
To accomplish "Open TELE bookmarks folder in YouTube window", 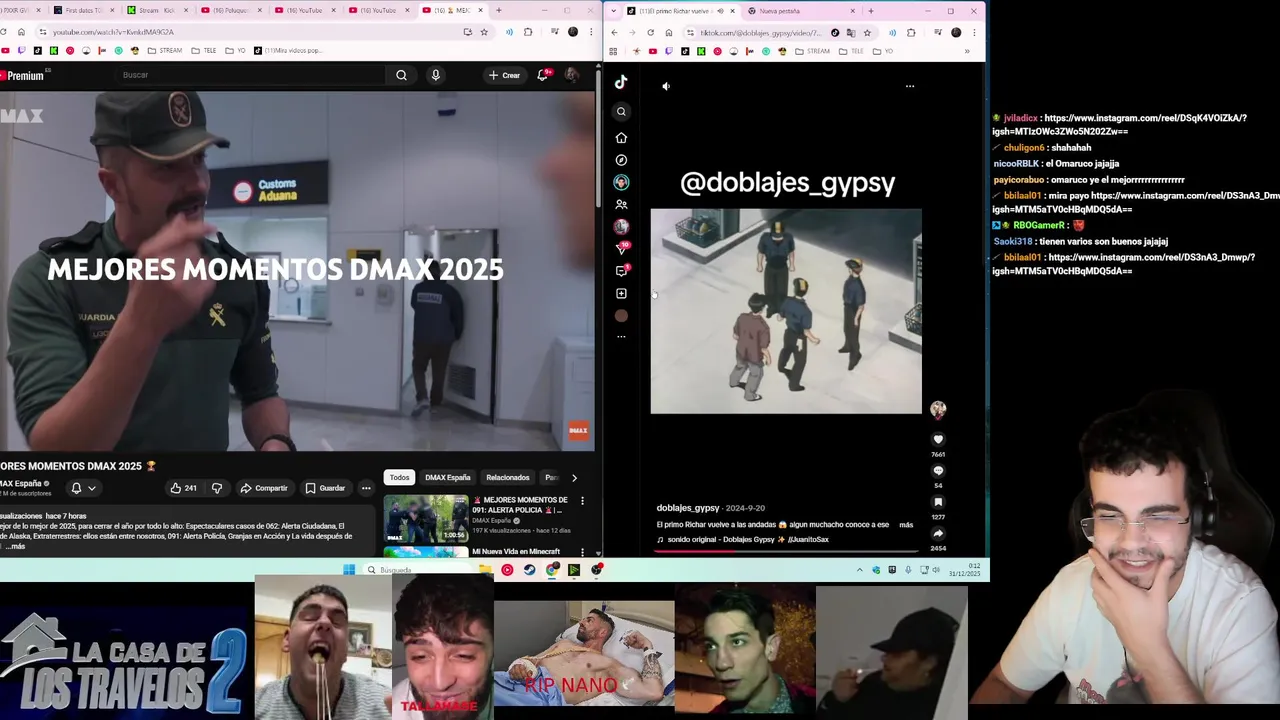I will point(204,50).
